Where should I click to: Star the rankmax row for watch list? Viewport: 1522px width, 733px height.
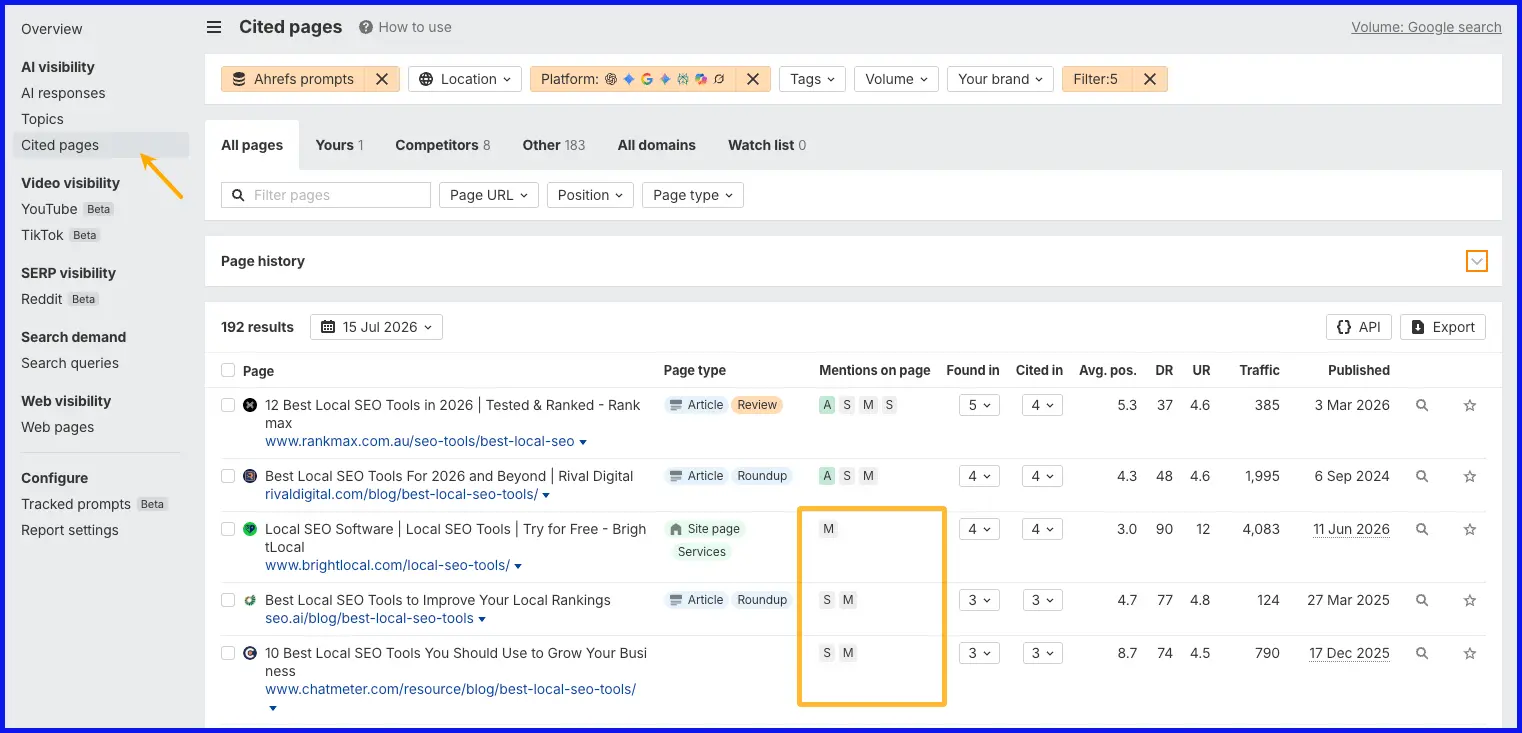1470,405
